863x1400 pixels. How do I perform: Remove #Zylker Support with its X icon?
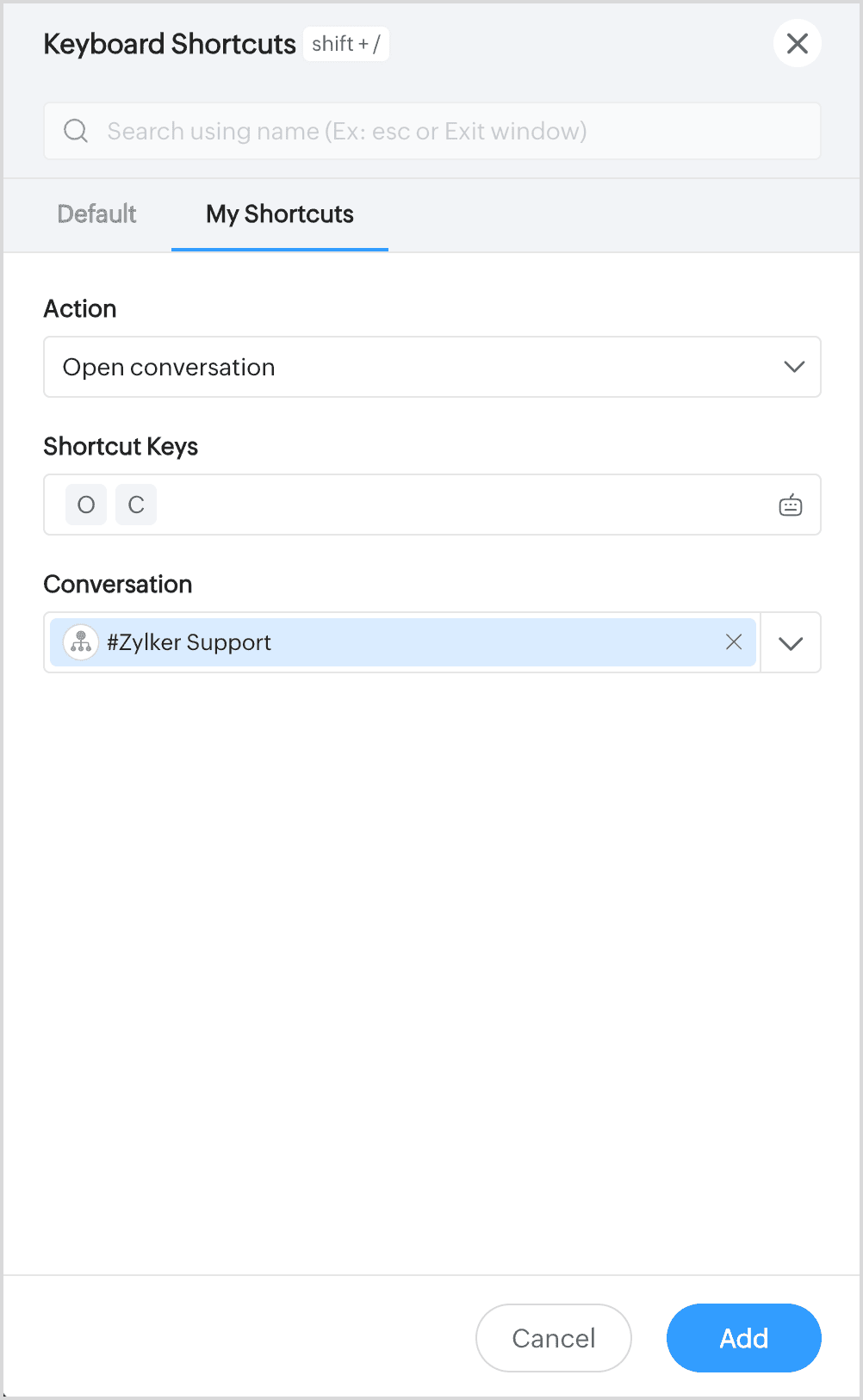[733, 642]
